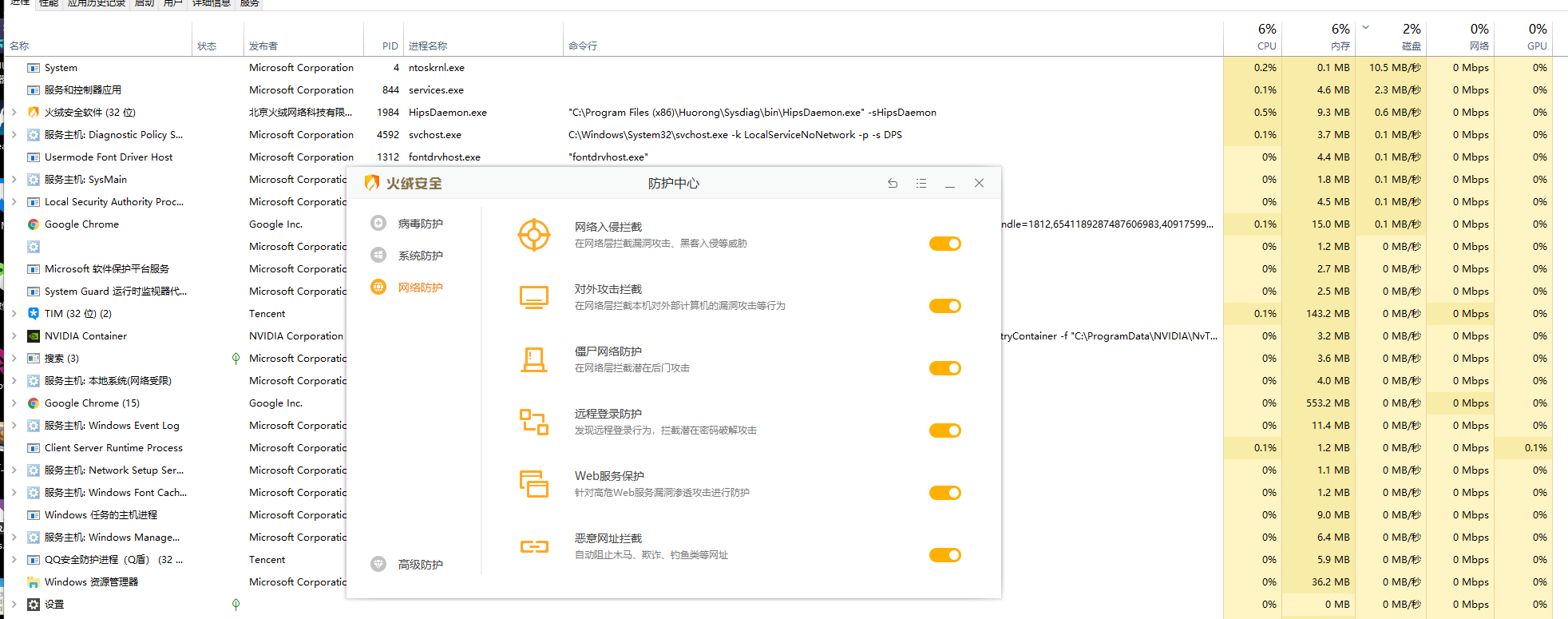Open the 高级防护 section
The height and width of the screenshot is (619, 1568).
[421, 565]
